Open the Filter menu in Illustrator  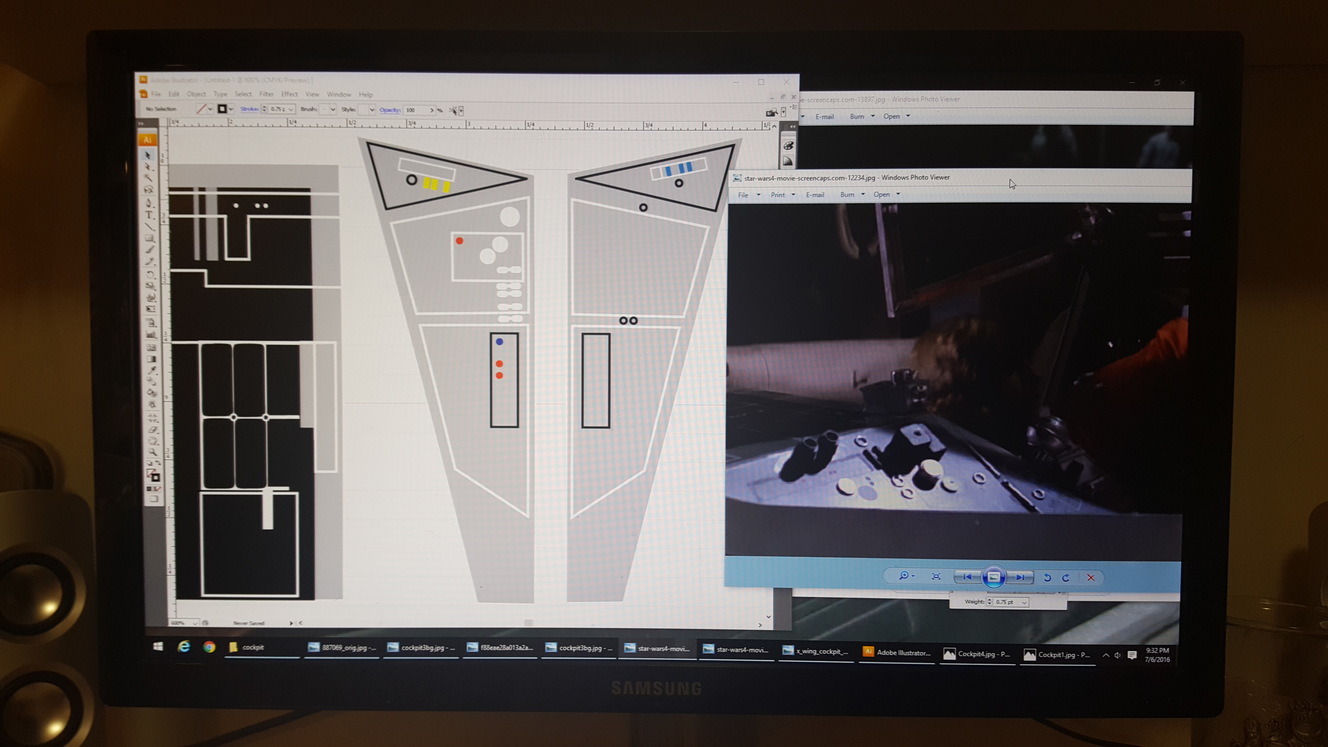(266, 94)
